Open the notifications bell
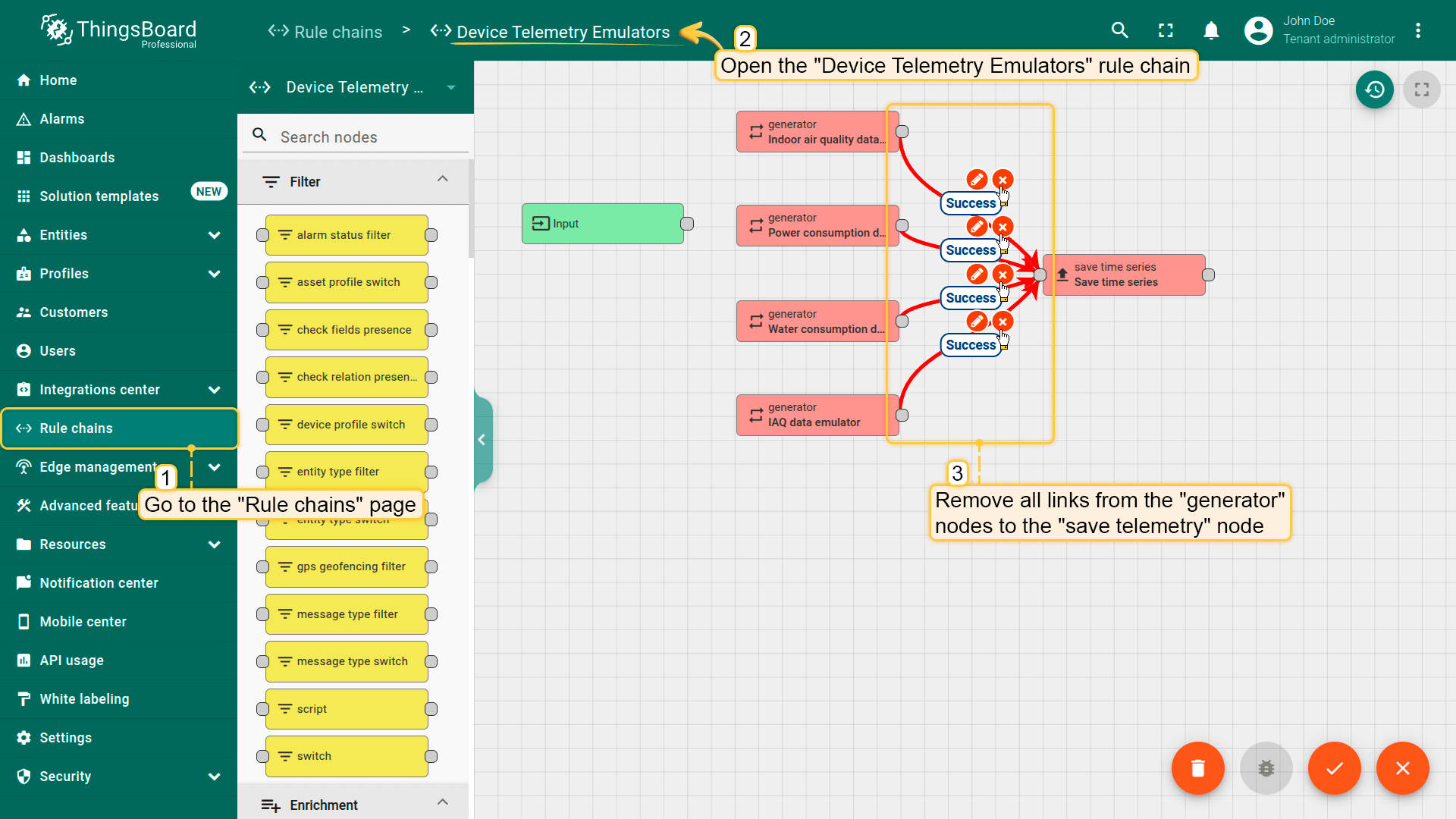 click(1211, 30)
